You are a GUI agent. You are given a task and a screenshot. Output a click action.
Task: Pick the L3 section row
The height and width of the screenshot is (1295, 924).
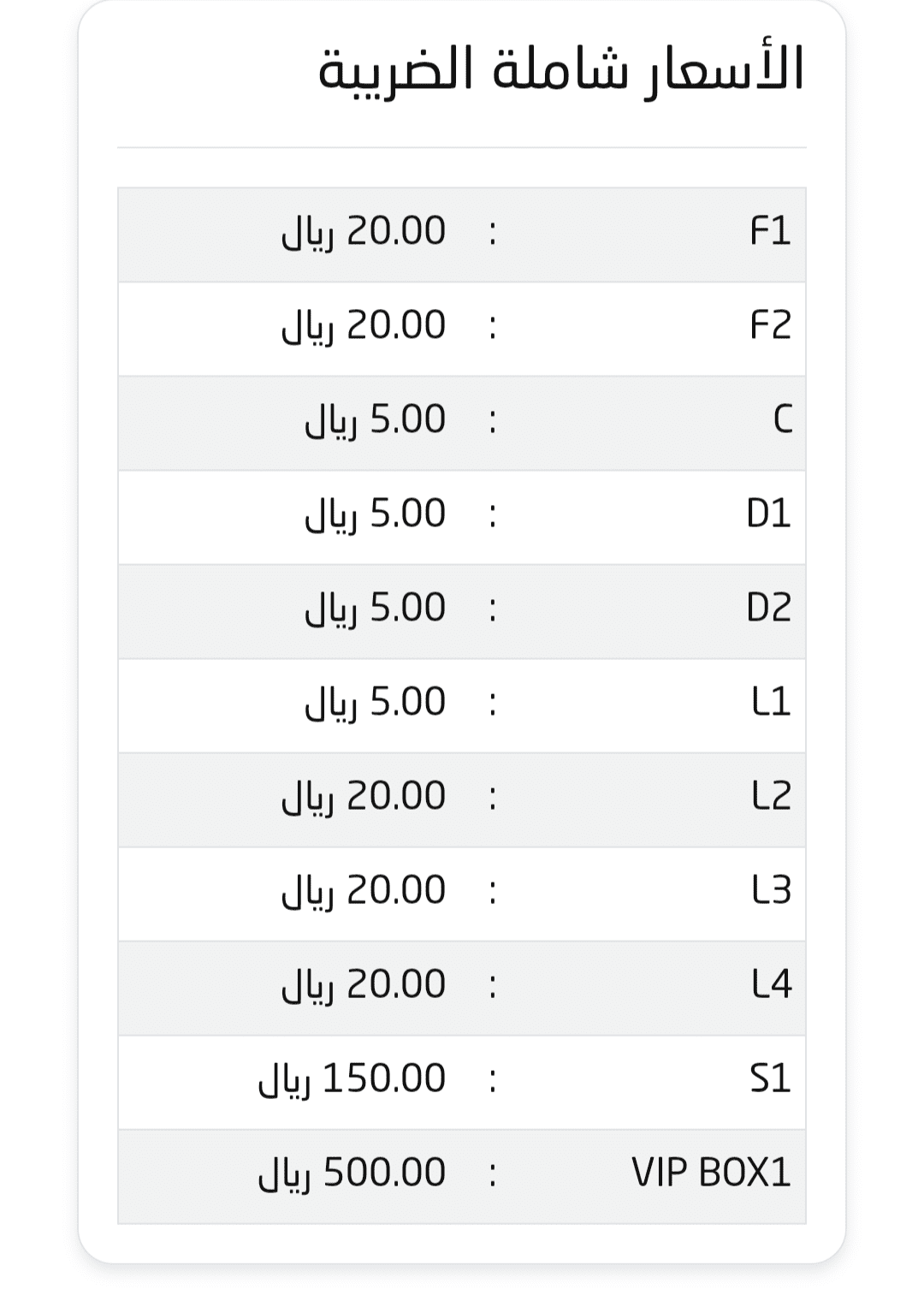click(x=462, y=894)
